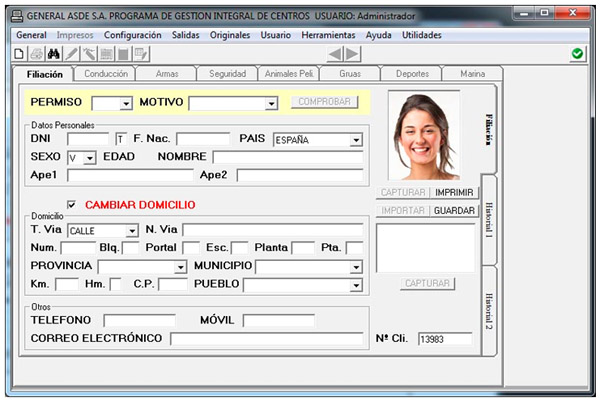Open the PAIS dropdown showing ESPAÑA
Image resolution: width=600 pixels, height=402 pixels.
[356, 140]
